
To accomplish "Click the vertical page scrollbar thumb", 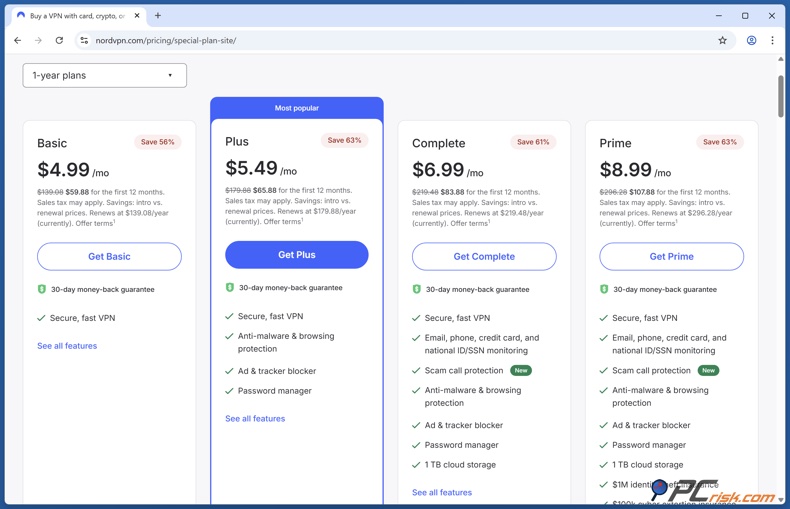I will click(780, 96).
